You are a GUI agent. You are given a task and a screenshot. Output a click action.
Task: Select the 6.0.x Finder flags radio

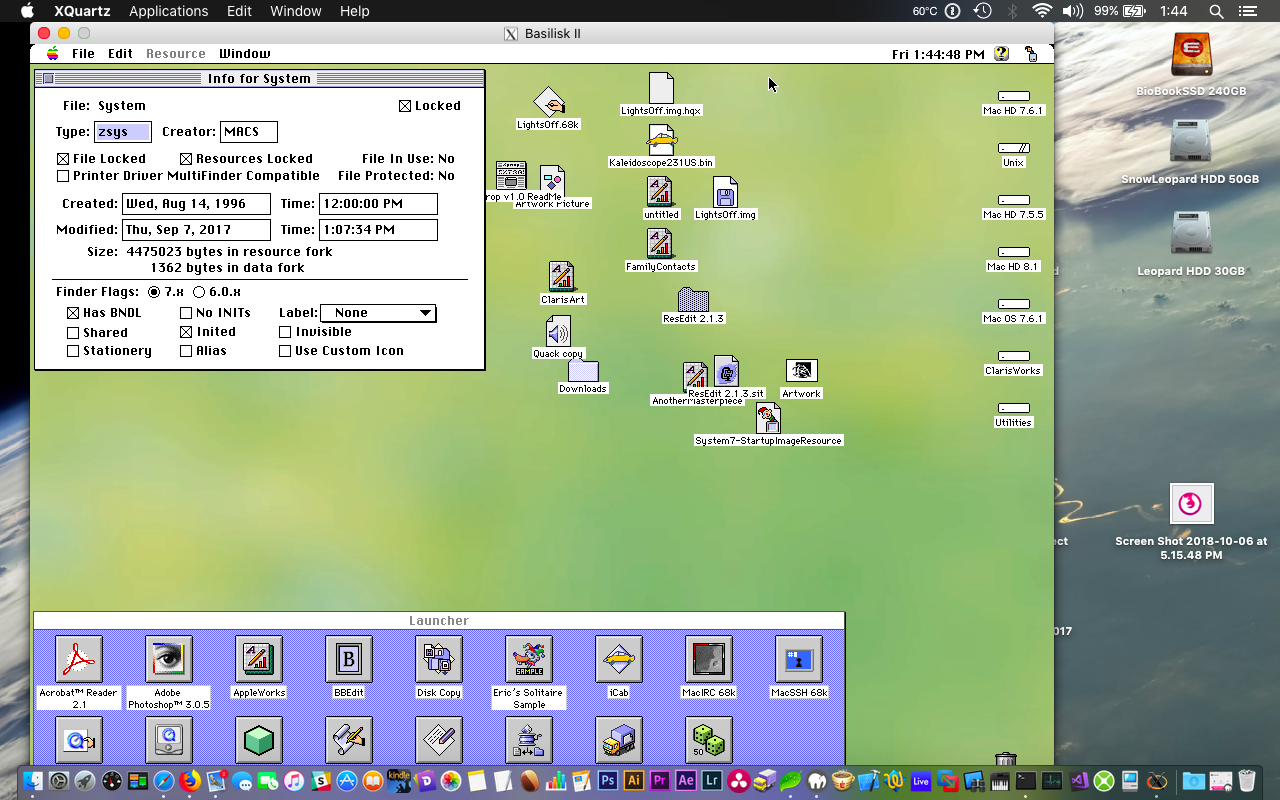tap(199, 292)
